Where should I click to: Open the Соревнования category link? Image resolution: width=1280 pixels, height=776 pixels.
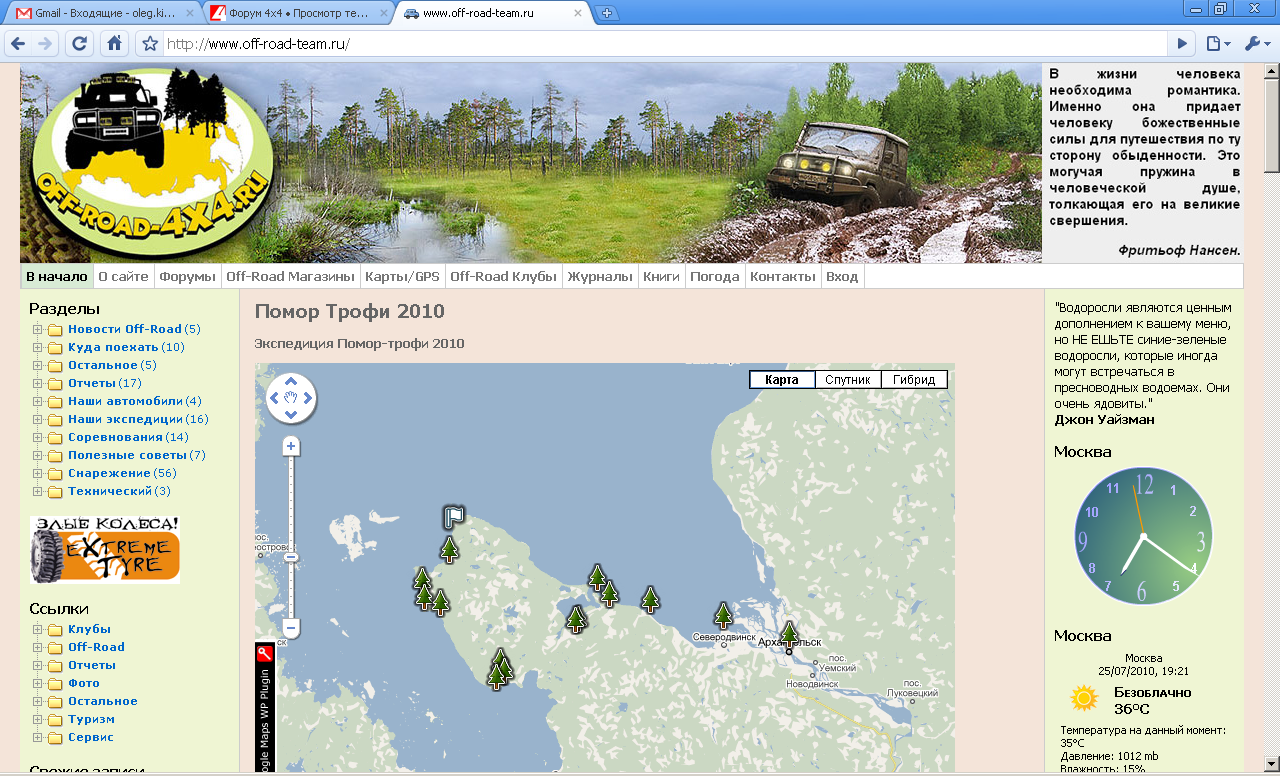tap(115, 437)
